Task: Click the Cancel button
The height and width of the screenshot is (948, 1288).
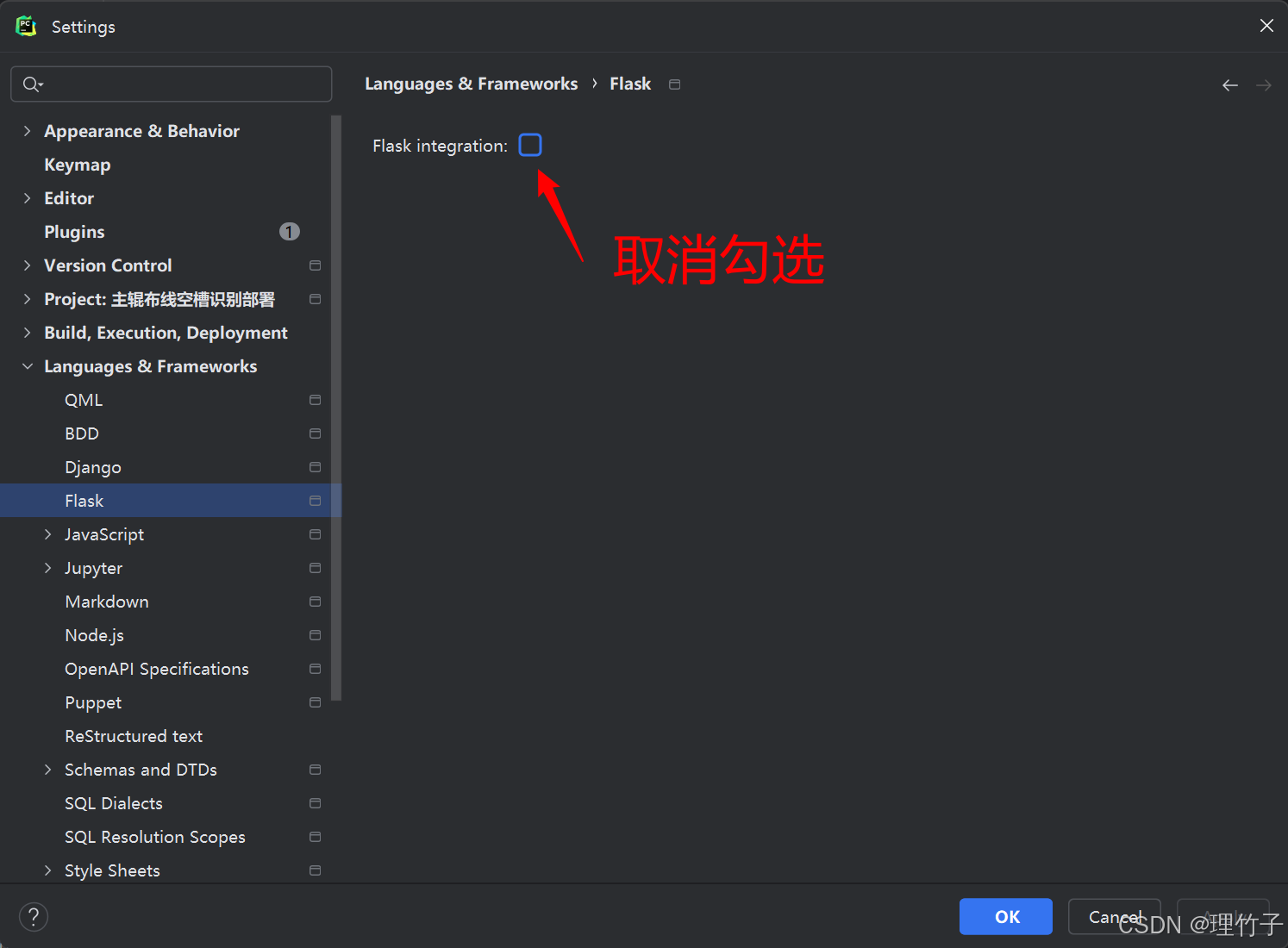Action: point(1115,916)
